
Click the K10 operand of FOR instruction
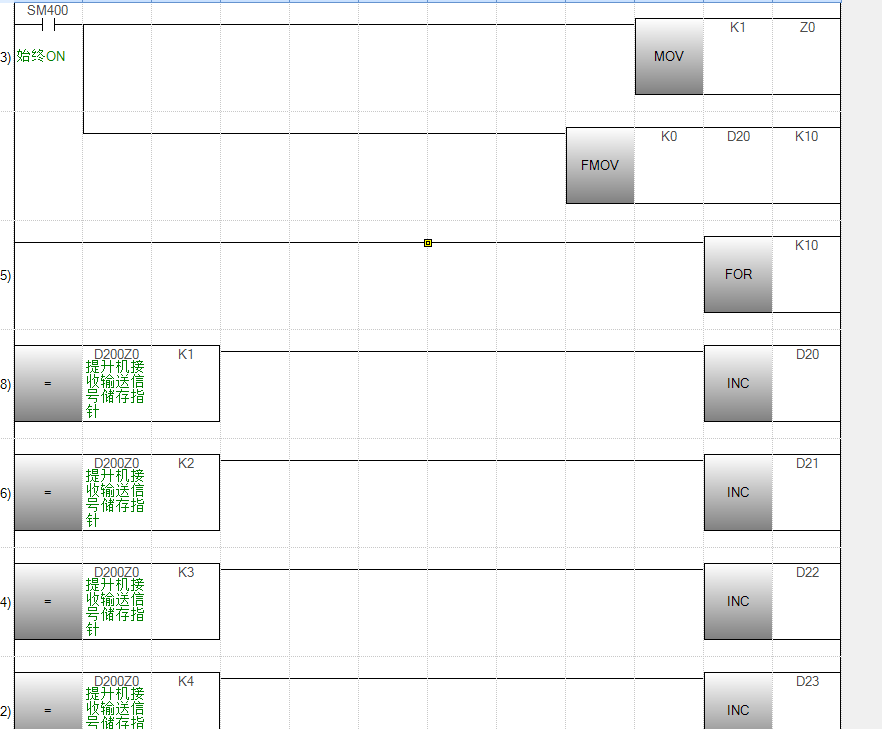pyautogui.click(x=806, y=246)
